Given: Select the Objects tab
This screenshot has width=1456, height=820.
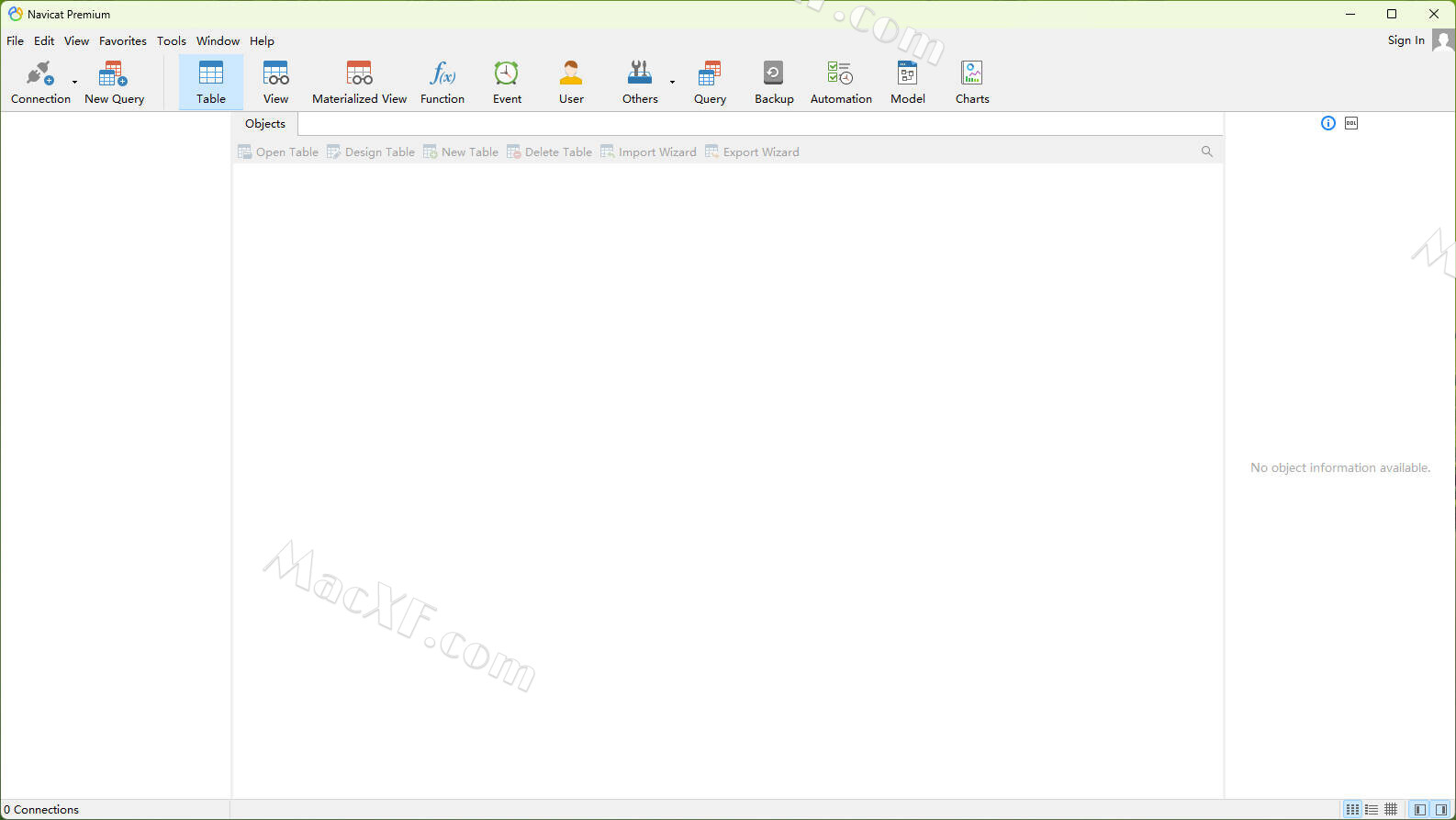Looking at the screenshot, I should tap(265, 124).
